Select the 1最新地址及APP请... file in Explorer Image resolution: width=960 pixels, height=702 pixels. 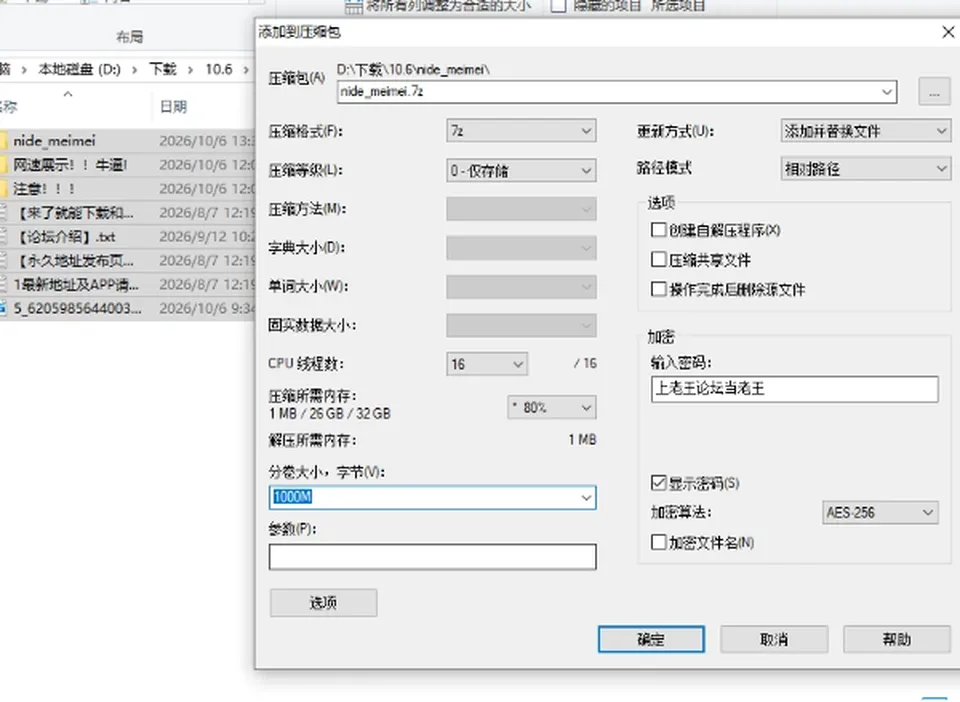pos(76,285)
